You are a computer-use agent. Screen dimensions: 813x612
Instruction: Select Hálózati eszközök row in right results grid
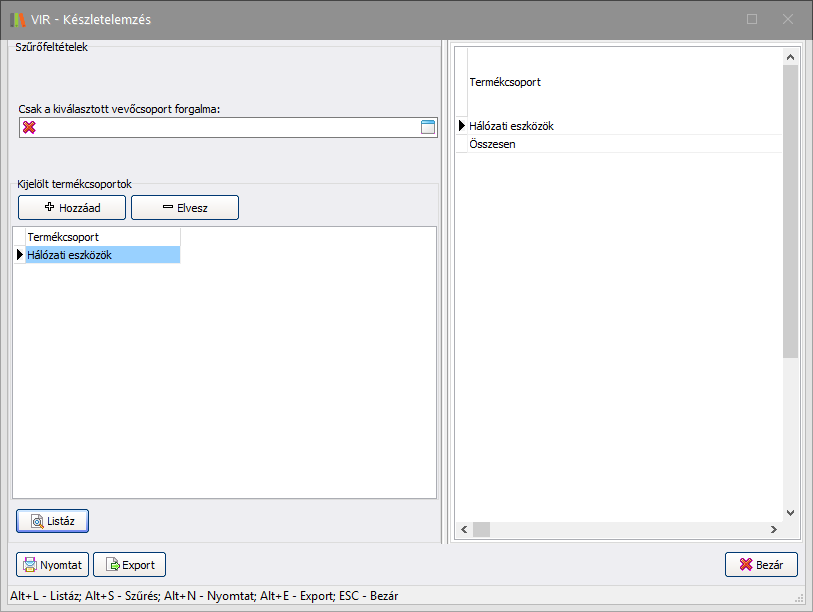coord(620,126)
